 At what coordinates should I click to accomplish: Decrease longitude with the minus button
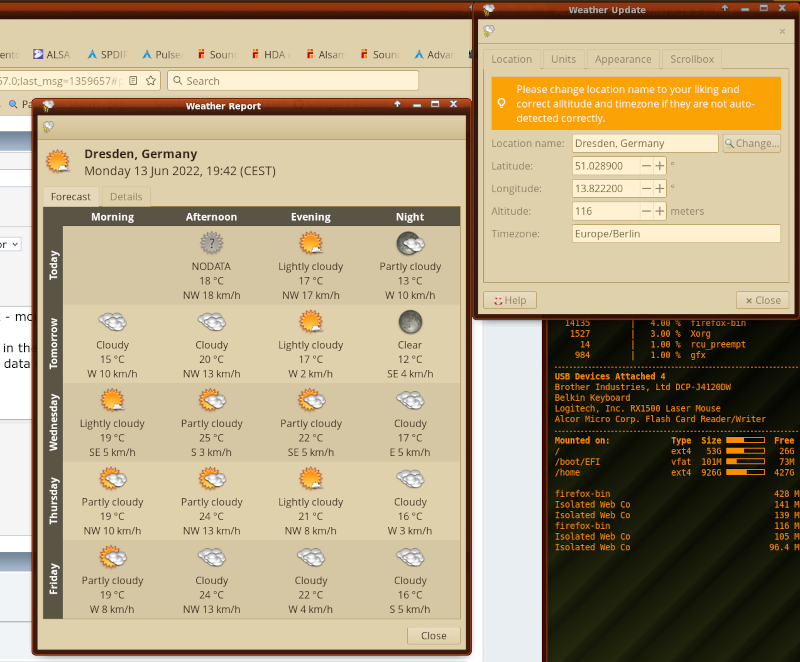coord(647,189)
